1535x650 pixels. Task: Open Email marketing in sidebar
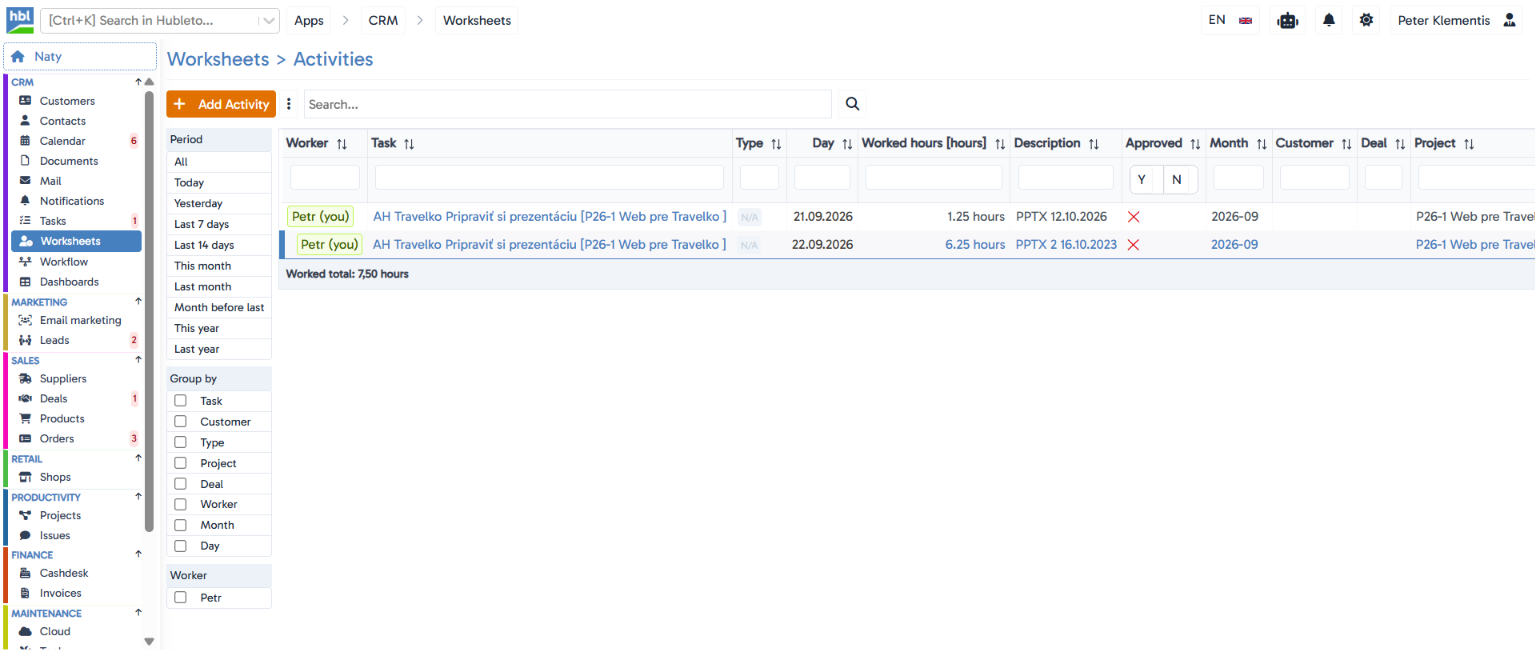click(x=80, y=320)
